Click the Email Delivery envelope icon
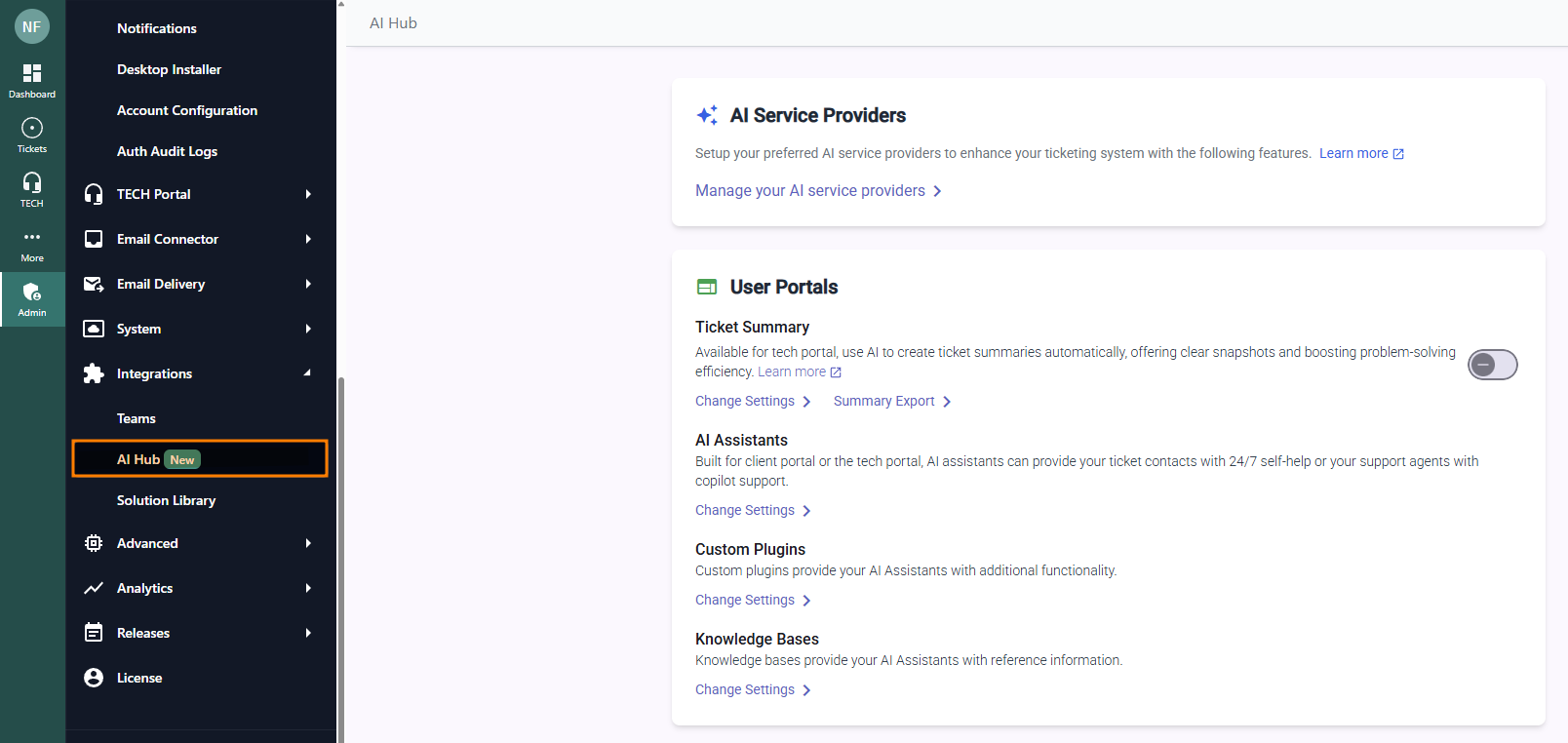Viewport: 1568px width, 743px height. pos(94,284)
